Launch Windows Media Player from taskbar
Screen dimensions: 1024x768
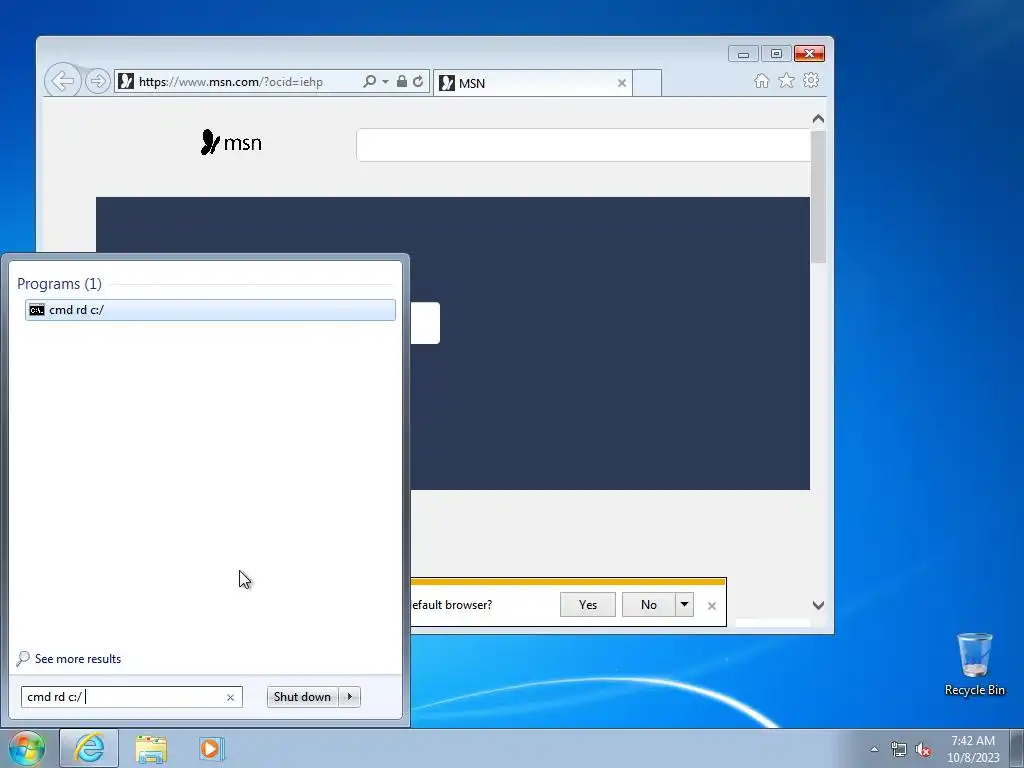(212, 748)
